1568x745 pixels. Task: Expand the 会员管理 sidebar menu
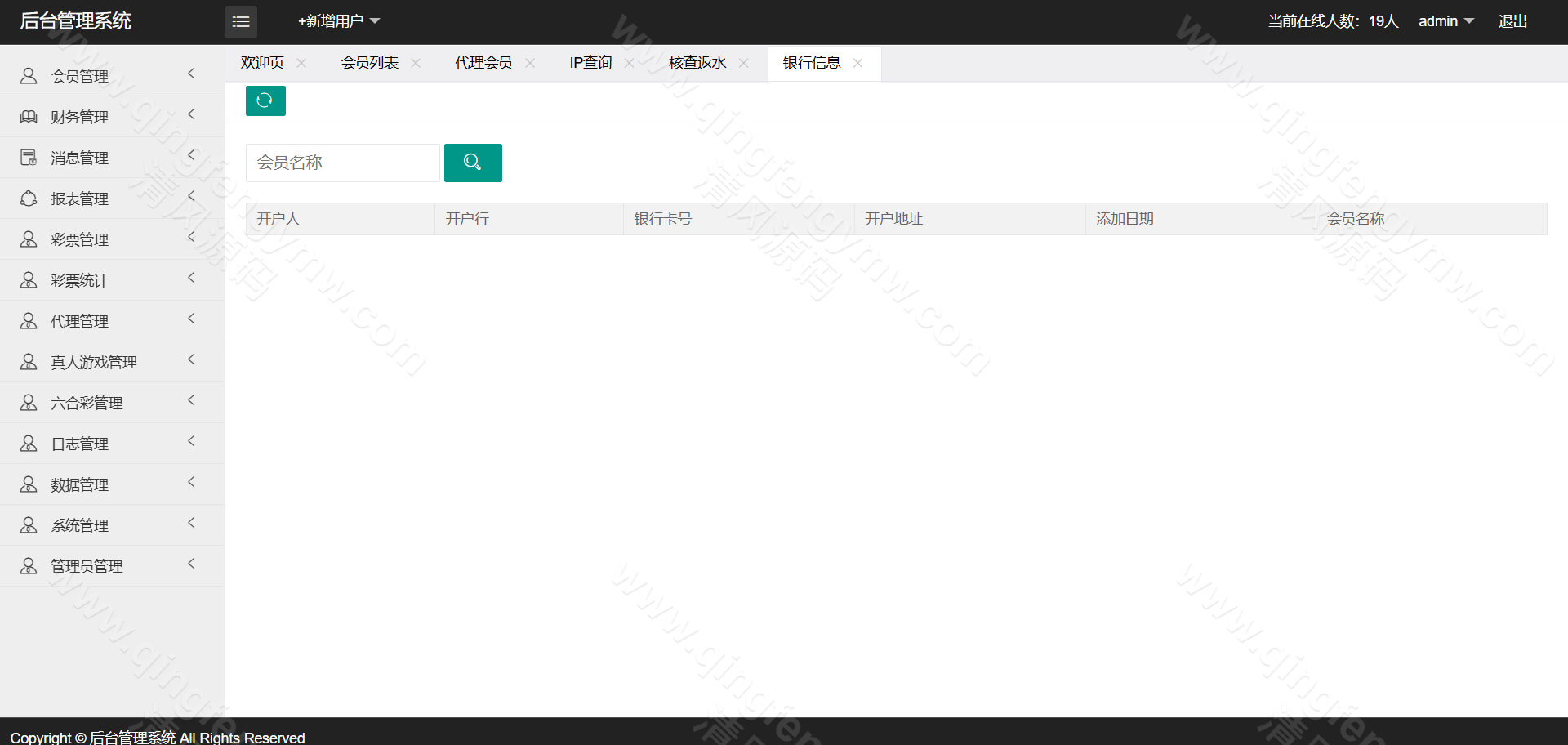point(80,76)
